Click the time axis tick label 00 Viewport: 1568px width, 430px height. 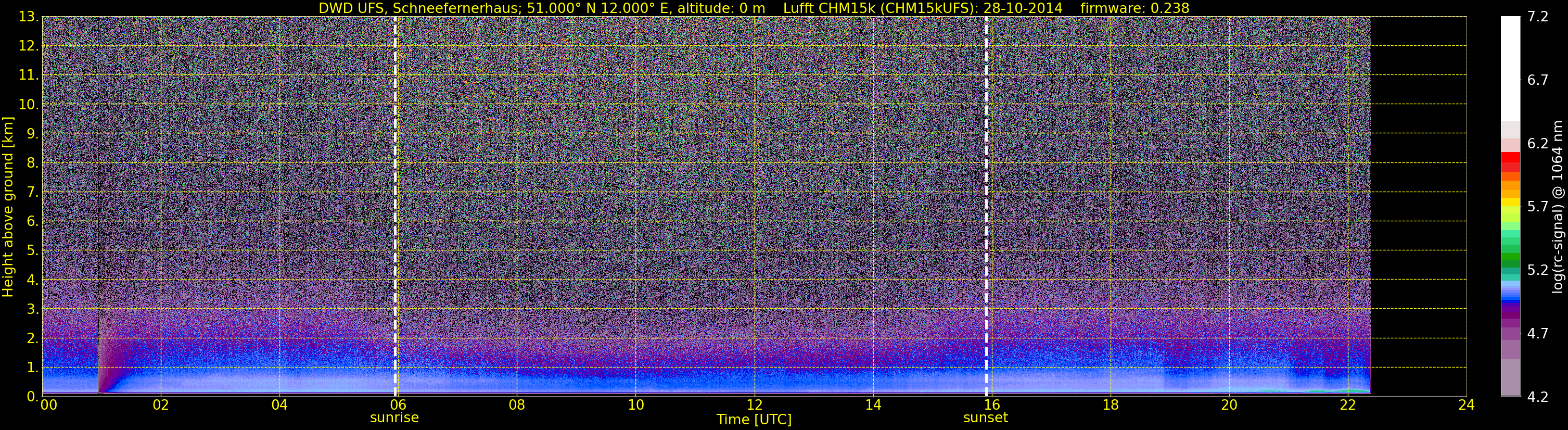pos(49,405)
